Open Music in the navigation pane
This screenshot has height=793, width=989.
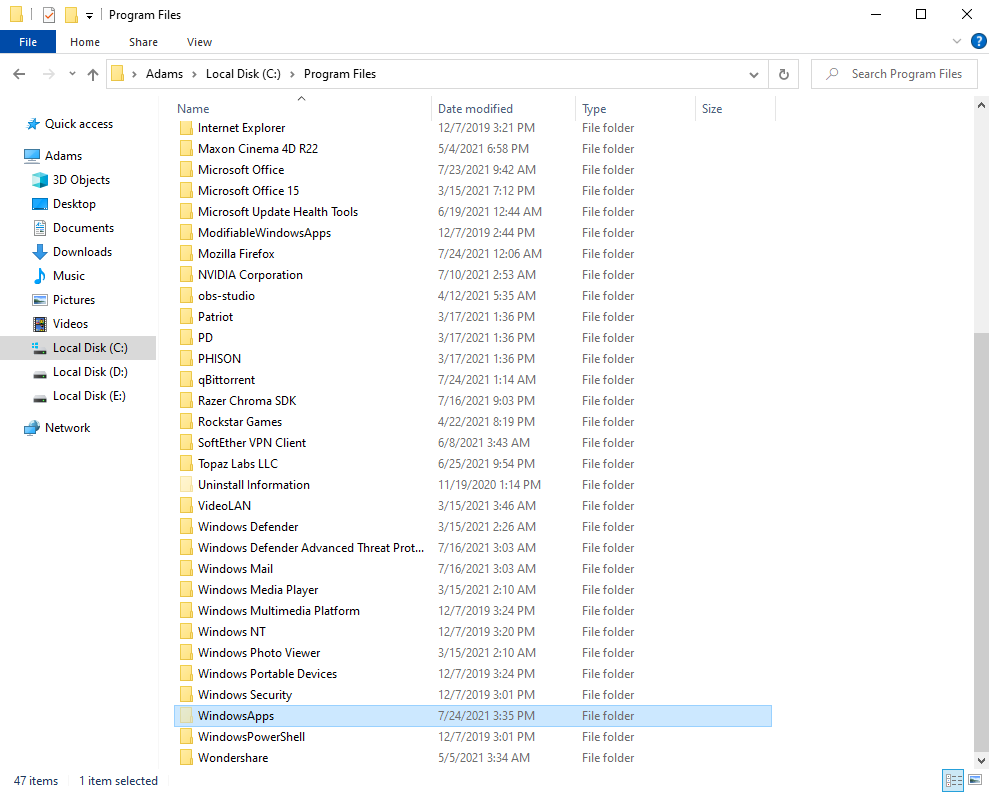point(68,276)
